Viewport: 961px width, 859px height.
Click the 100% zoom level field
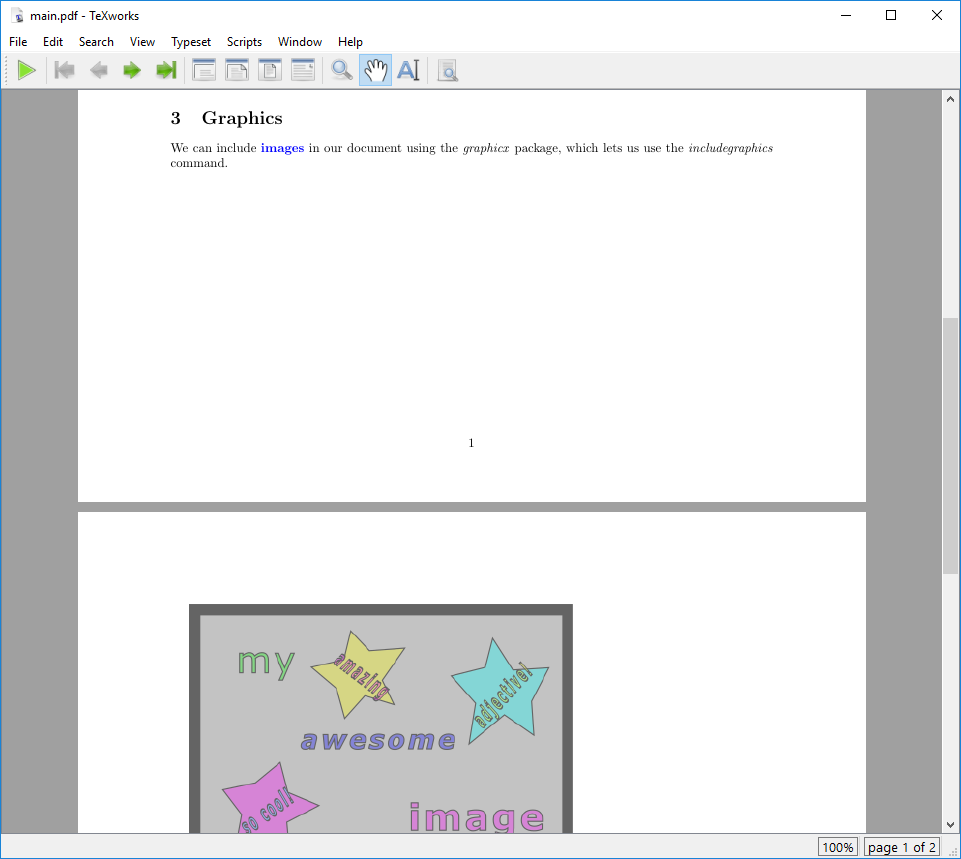(x=837, y=847)
